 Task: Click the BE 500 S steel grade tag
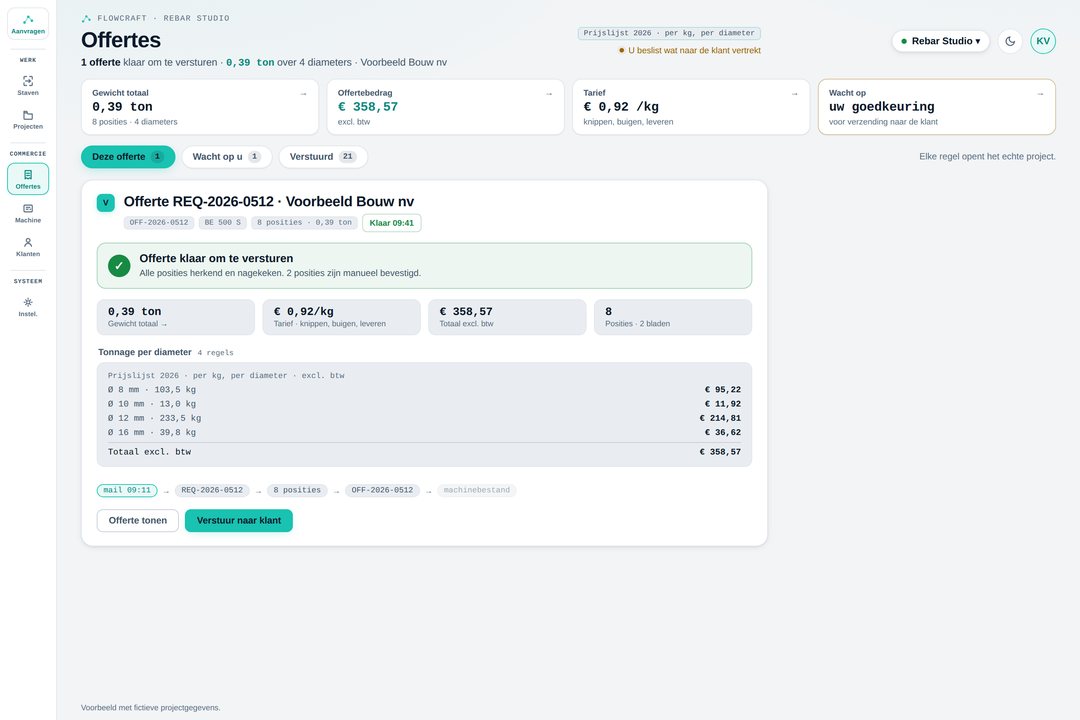pos(222,223)
